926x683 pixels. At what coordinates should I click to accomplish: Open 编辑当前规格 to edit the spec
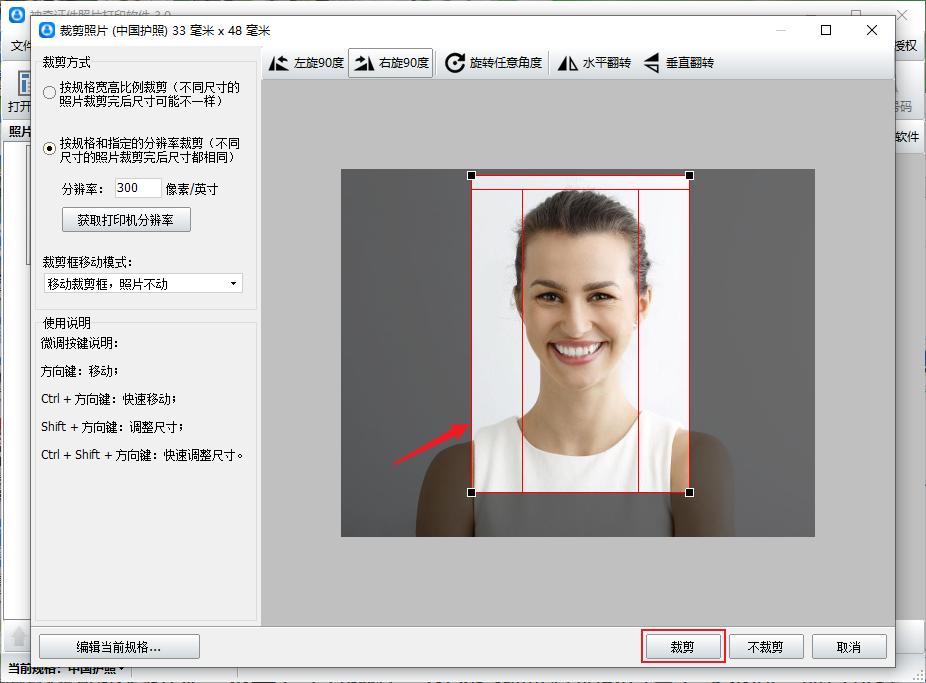pos(117,646)
